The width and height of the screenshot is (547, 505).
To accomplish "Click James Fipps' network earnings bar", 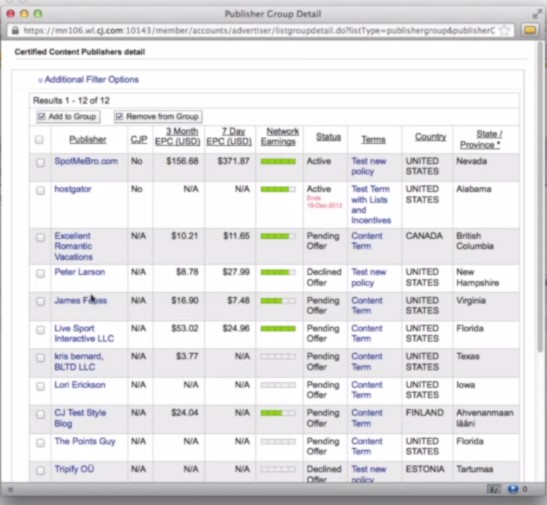I will pos(278,301).
